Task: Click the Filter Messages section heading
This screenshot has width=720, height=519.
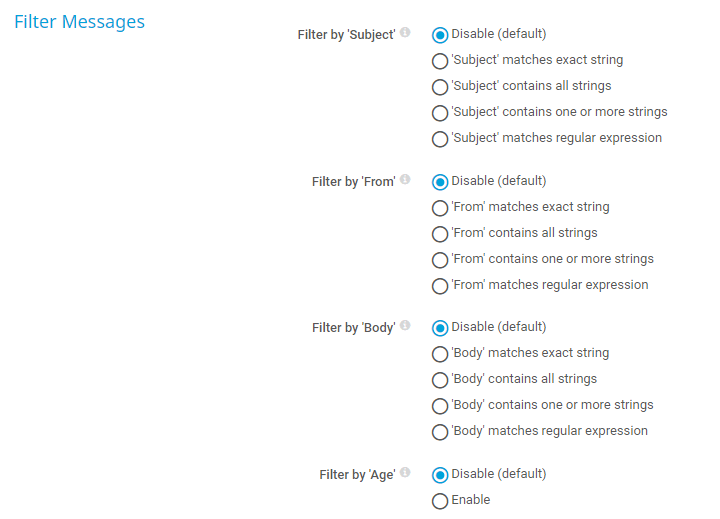Action: coord(79,22)
